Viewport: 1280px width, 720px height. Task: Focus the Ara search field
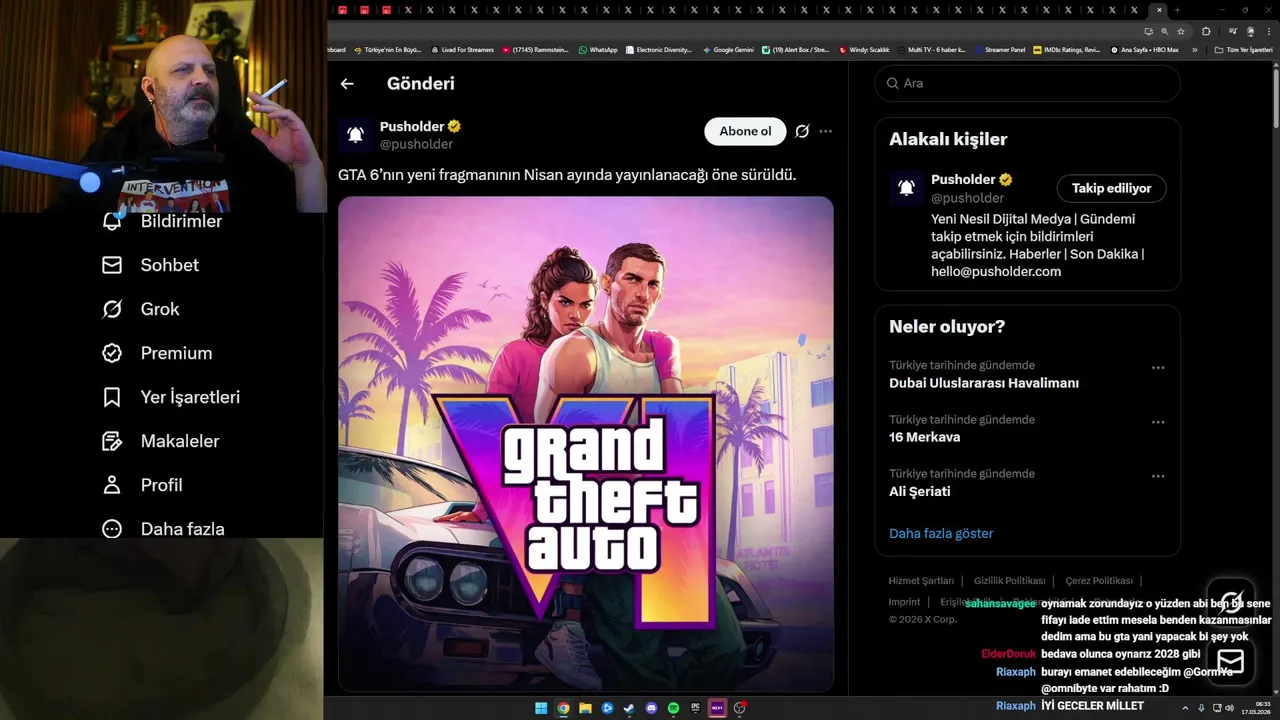click(1028, 83)
